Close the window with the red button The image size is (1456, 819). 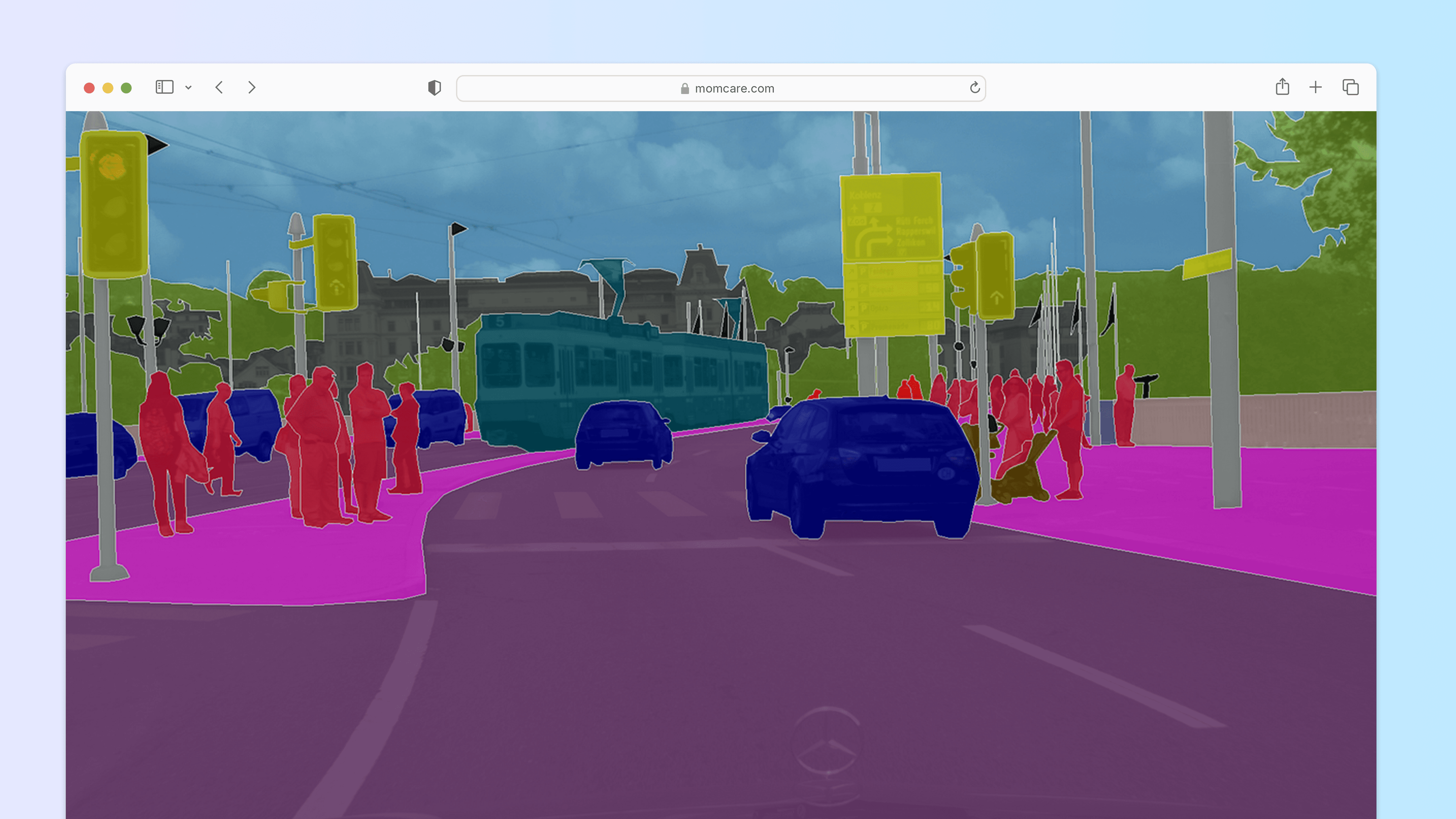pos(89,88)
